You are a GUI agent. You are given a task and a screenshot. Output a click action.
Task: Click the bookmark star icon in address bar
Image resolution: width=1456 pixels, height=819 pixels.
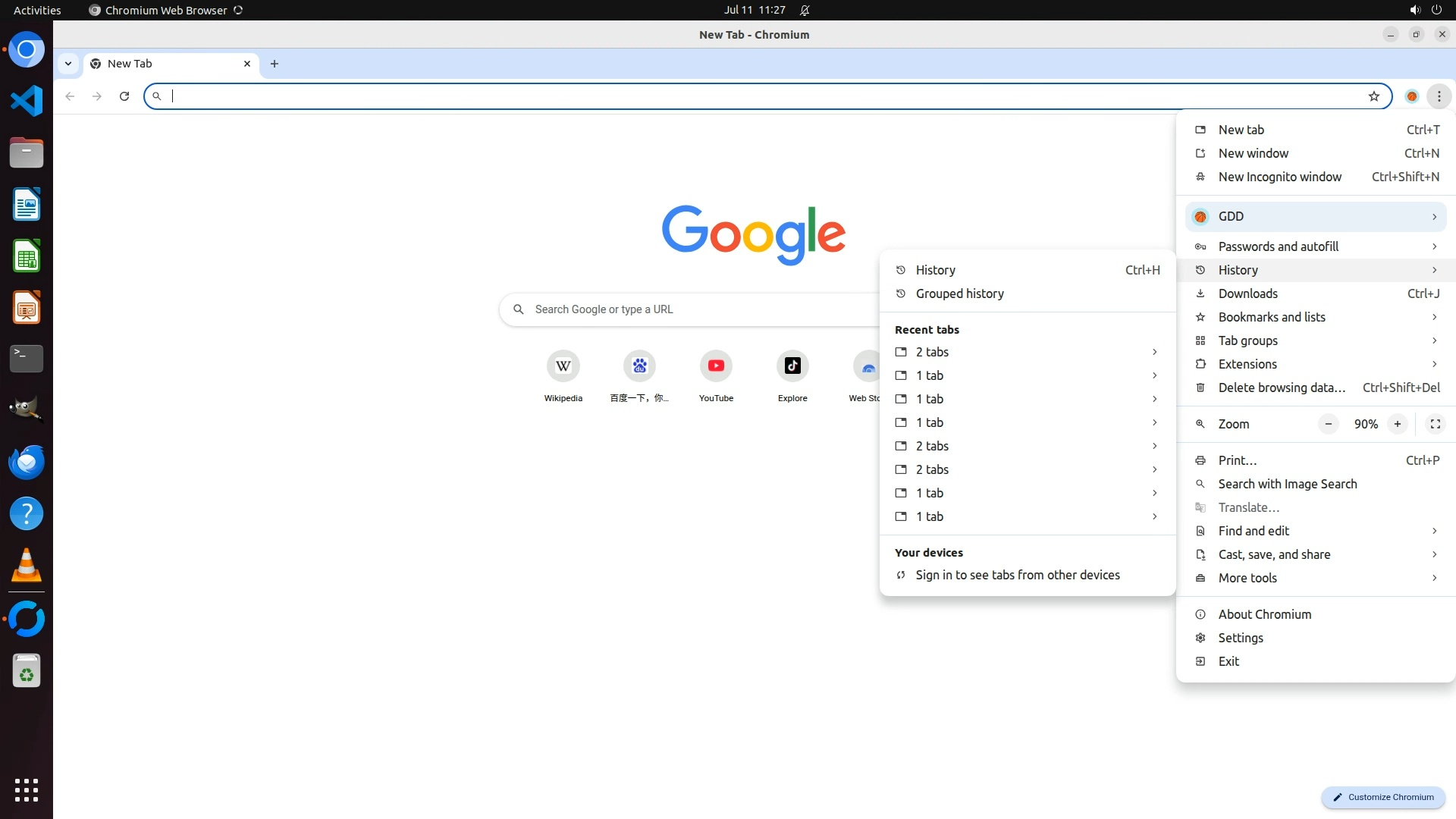(1373, 96)
